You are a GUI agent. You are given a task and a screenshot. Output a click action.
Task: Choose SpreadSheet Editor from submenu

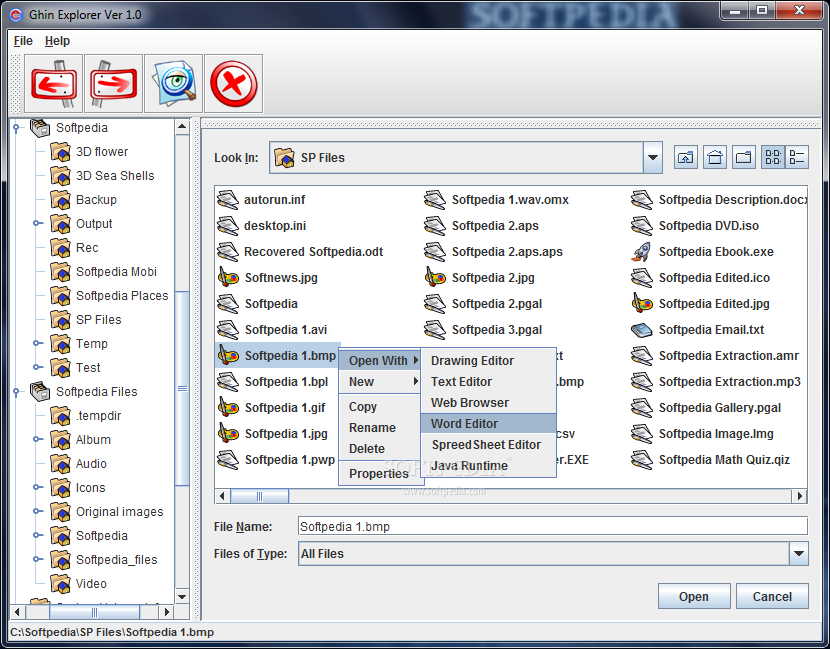click(x=488, y=445)
